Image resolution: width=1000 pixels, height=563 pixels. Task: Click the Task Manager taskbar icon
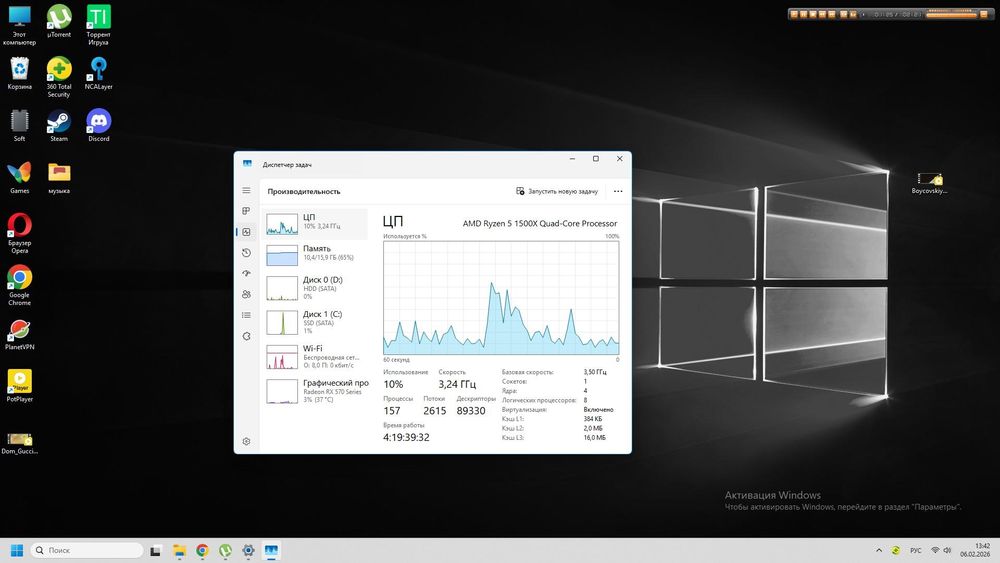[x=271, y=551]
